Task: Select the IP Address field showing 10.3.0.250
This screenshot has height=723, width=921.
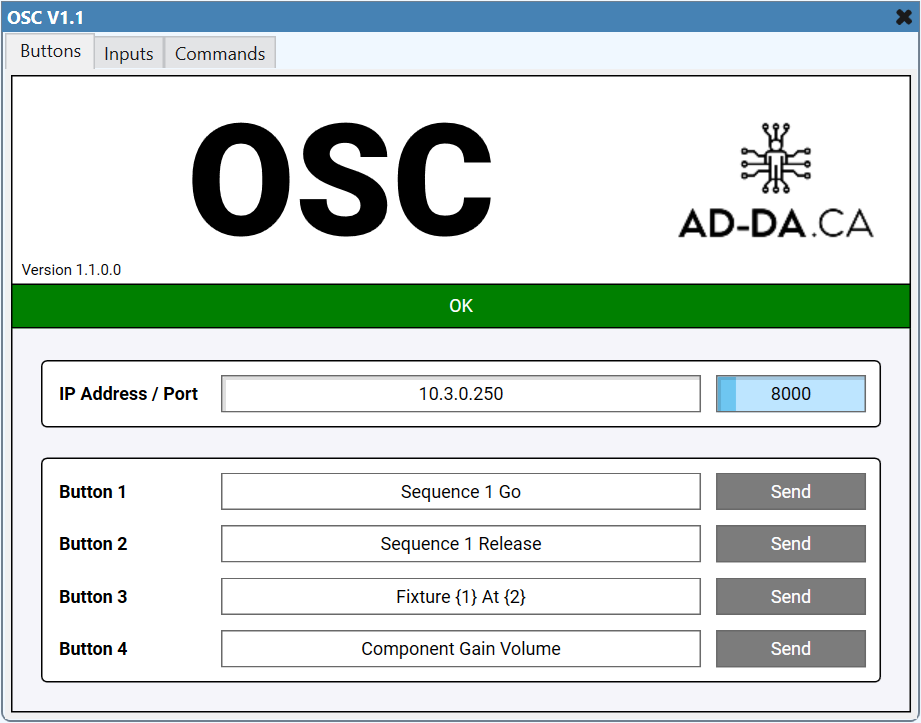Action: [x=460, y=393]
